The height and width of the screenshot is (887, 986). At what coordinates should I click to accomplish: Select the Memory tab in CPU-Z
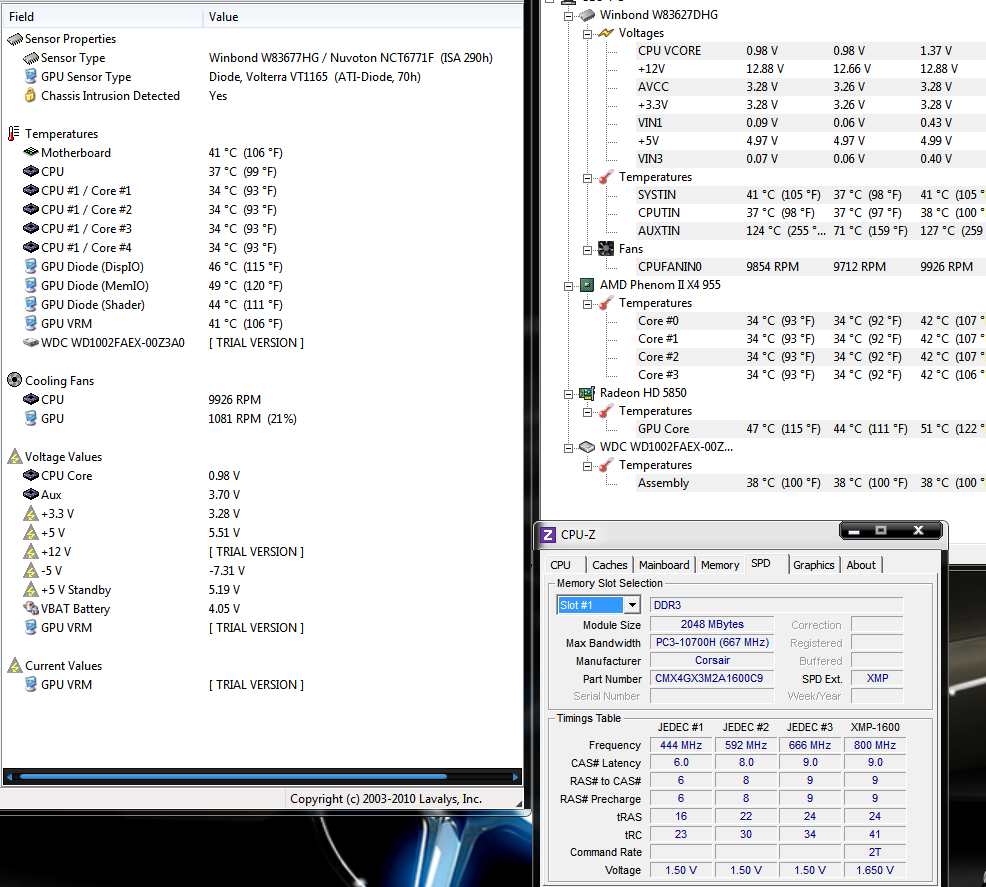[x=720, y=565]
